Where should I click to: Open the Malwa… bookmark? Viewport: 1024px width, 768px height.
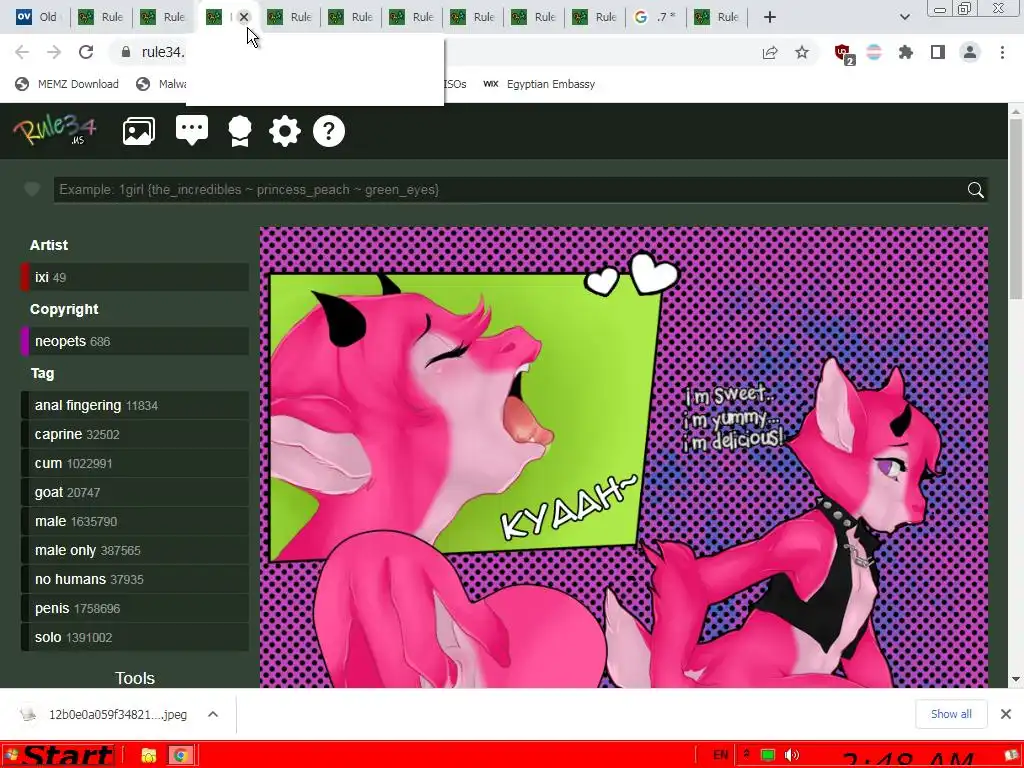tap(161, 84)
